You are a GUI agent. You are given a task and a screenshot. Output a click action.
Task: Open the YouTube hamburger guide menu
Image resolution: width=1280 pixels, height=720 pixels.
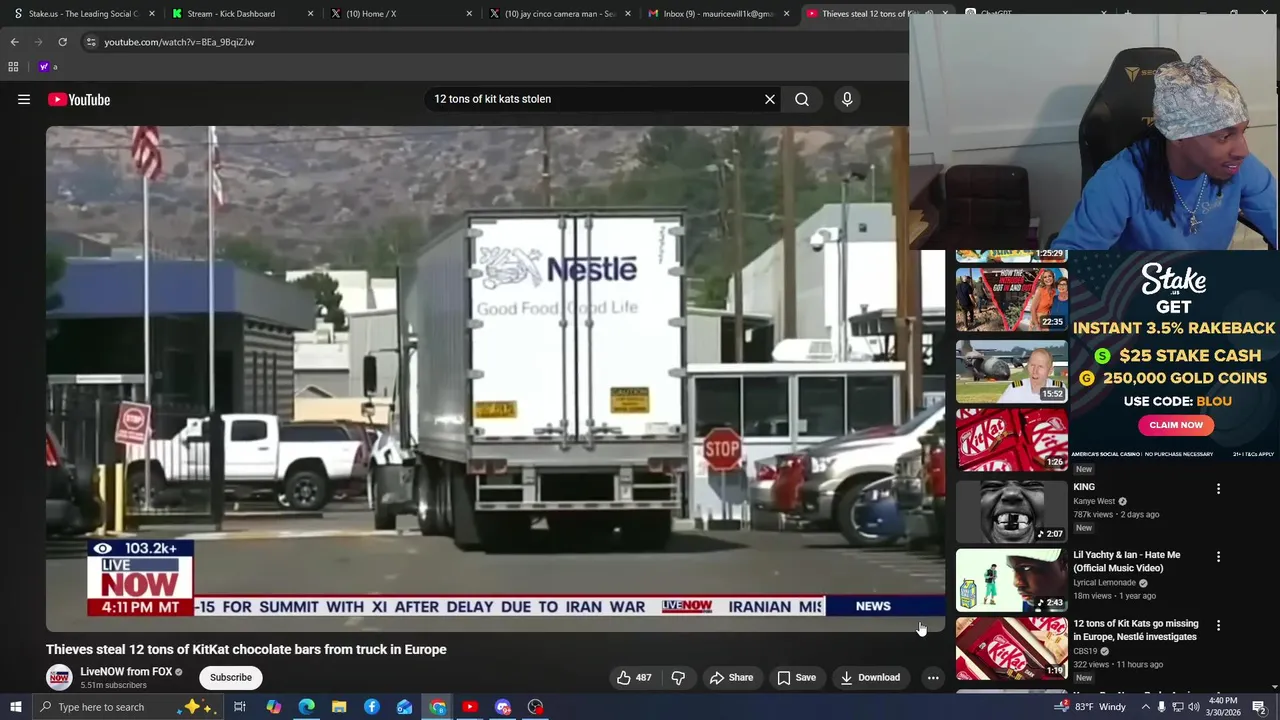pyautogui.click(x=24, y=99)
